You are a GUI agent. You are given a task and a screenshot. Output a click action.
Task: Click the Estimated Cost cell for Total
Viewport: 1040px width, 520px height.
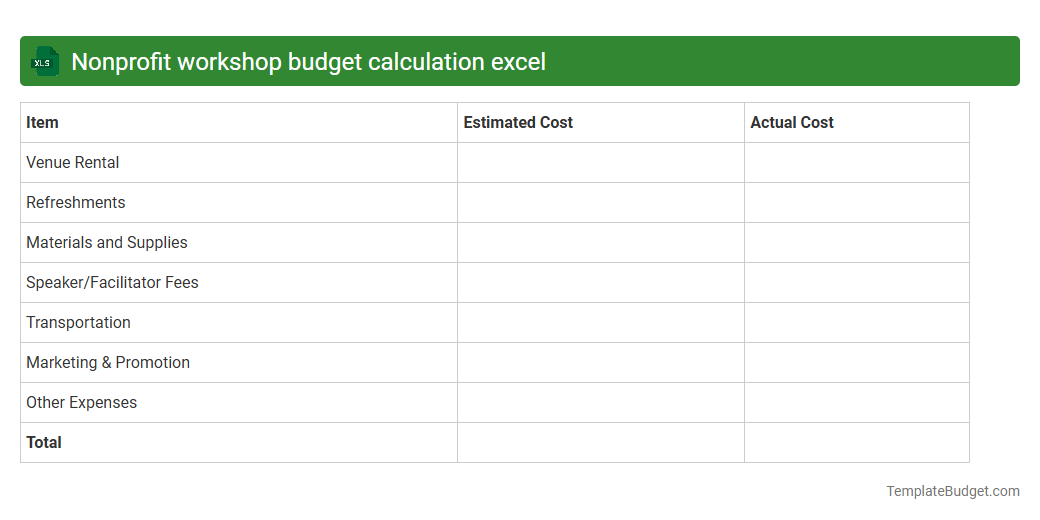click(601, 442)
